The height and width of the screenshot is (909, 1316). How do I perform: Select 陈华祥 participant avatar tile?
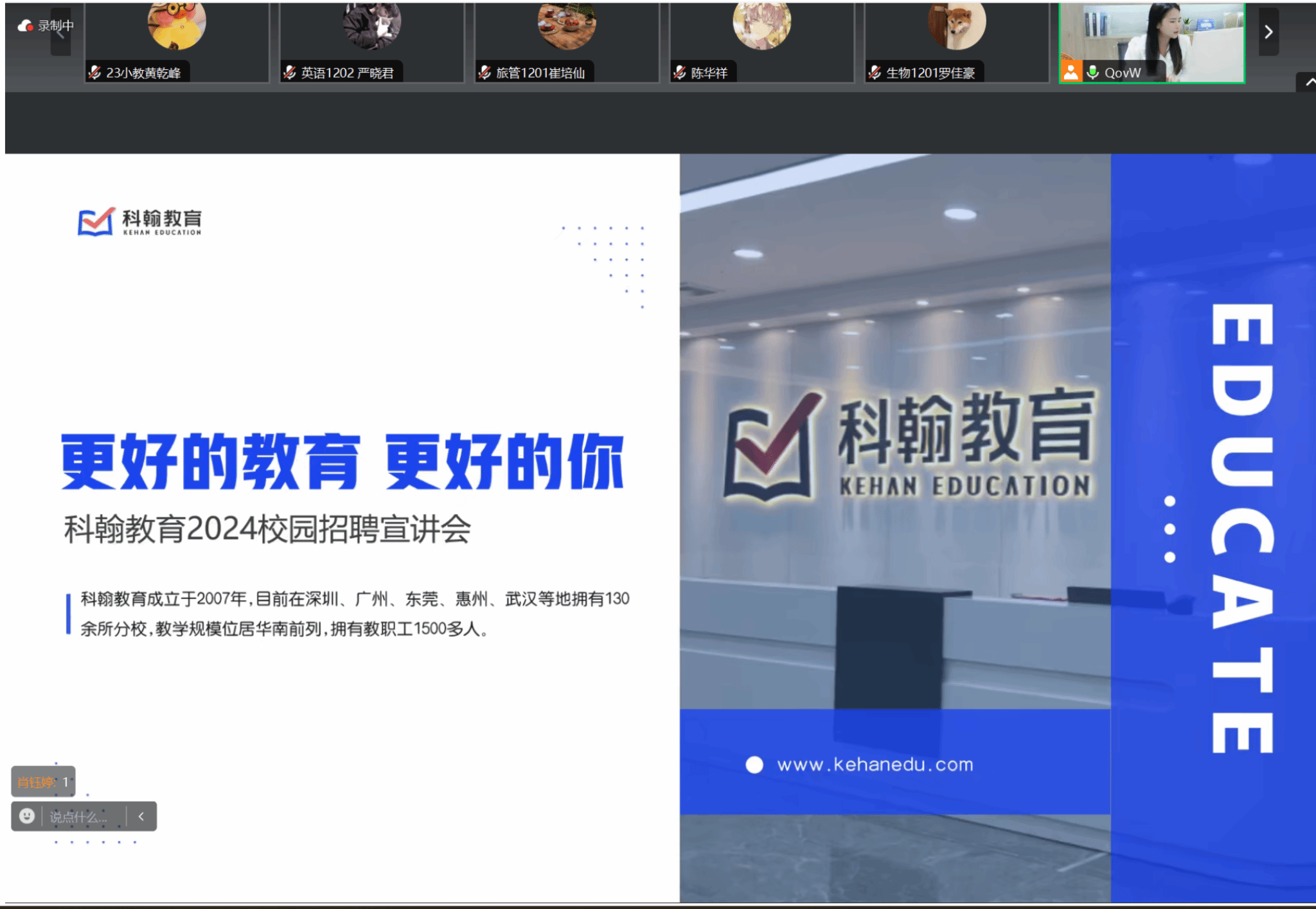pos(761,26)
